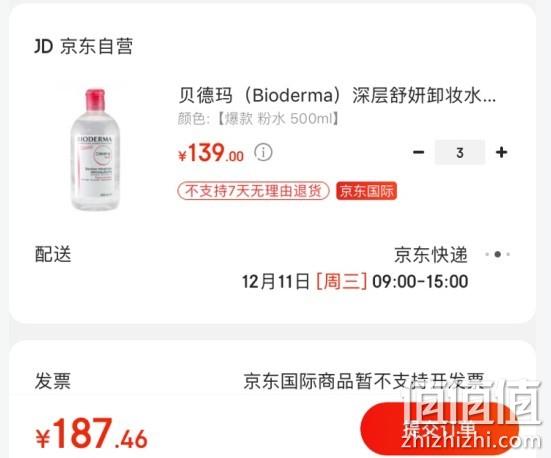Open delivery options via three-dot icon
Viewport: 551px width, 458px height.
point(498,254)
